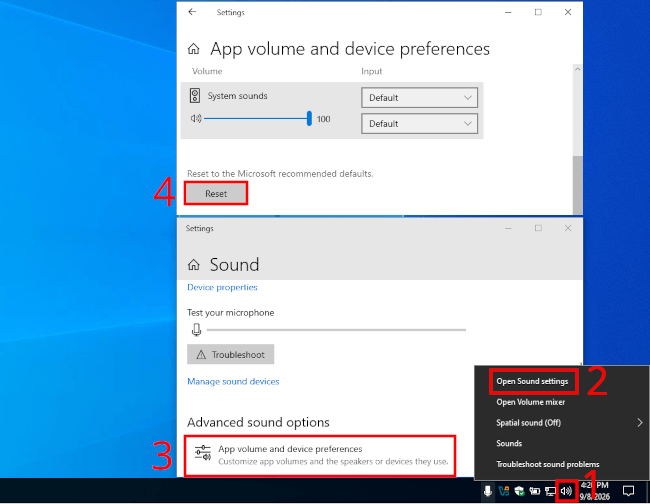Go to Settings home from App volume page
Image resolution: width=650 pixels, height=504 pixels.
pos(194,49)
